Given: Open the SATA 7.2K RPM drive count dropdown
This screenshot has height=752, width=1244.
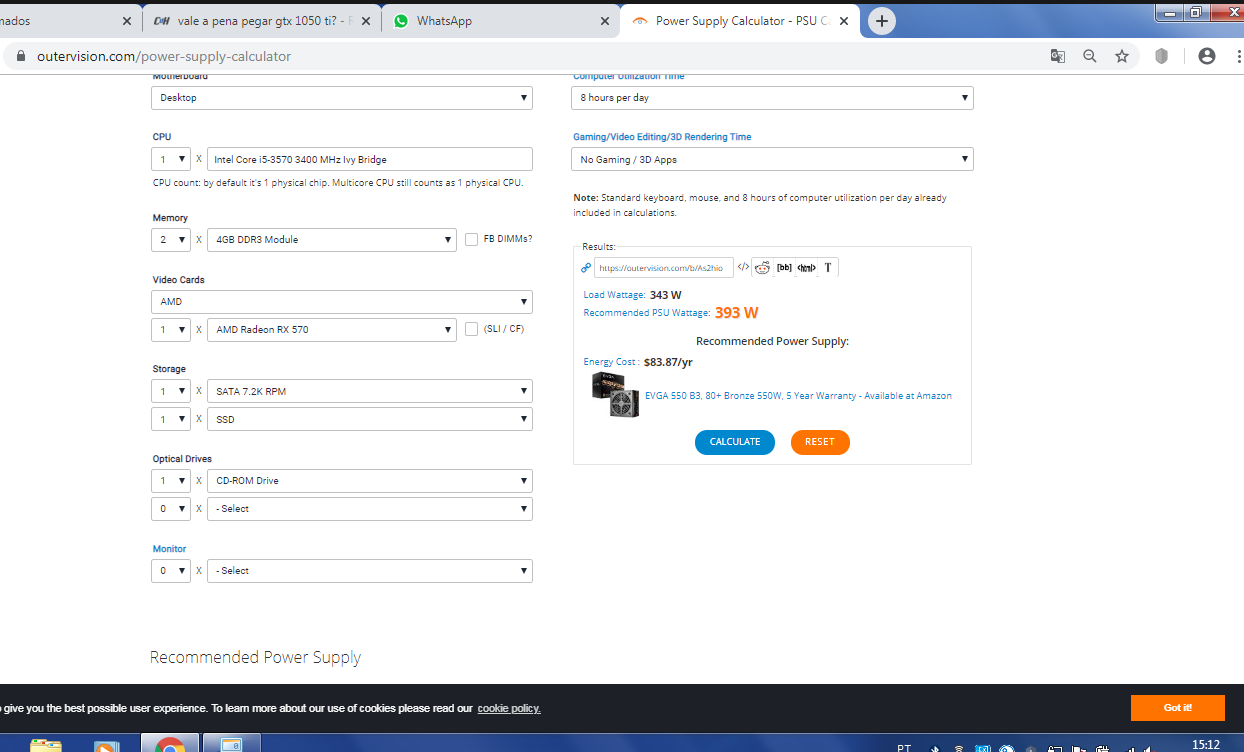Looking at the screenshot, I should 171,391.
